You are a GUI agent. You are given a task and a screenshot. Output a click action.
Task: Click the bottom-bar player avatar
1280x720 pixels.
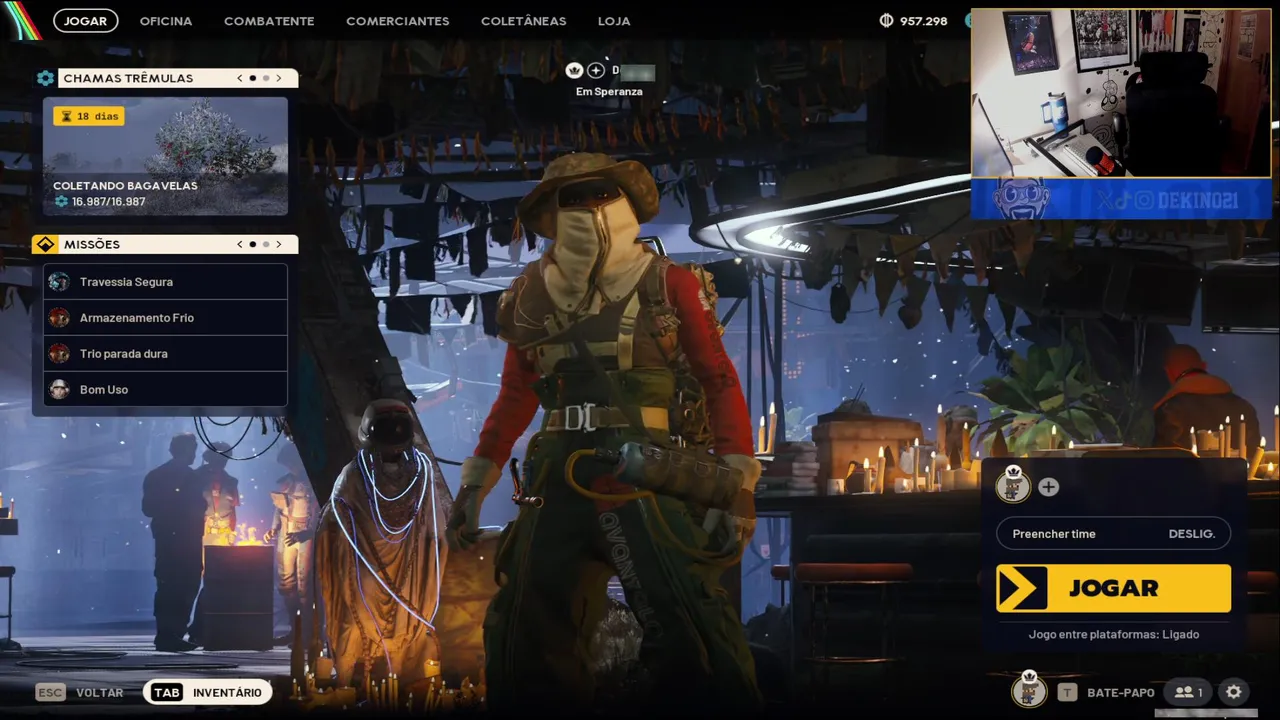pyautogui.click(x=1028, y=690)
